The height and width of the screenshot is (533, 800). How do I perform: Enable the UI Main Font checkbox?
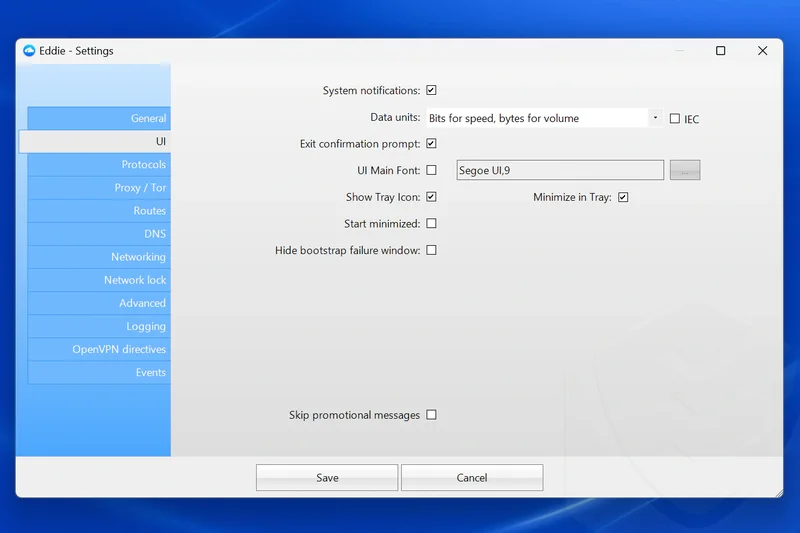click(431, 170)
